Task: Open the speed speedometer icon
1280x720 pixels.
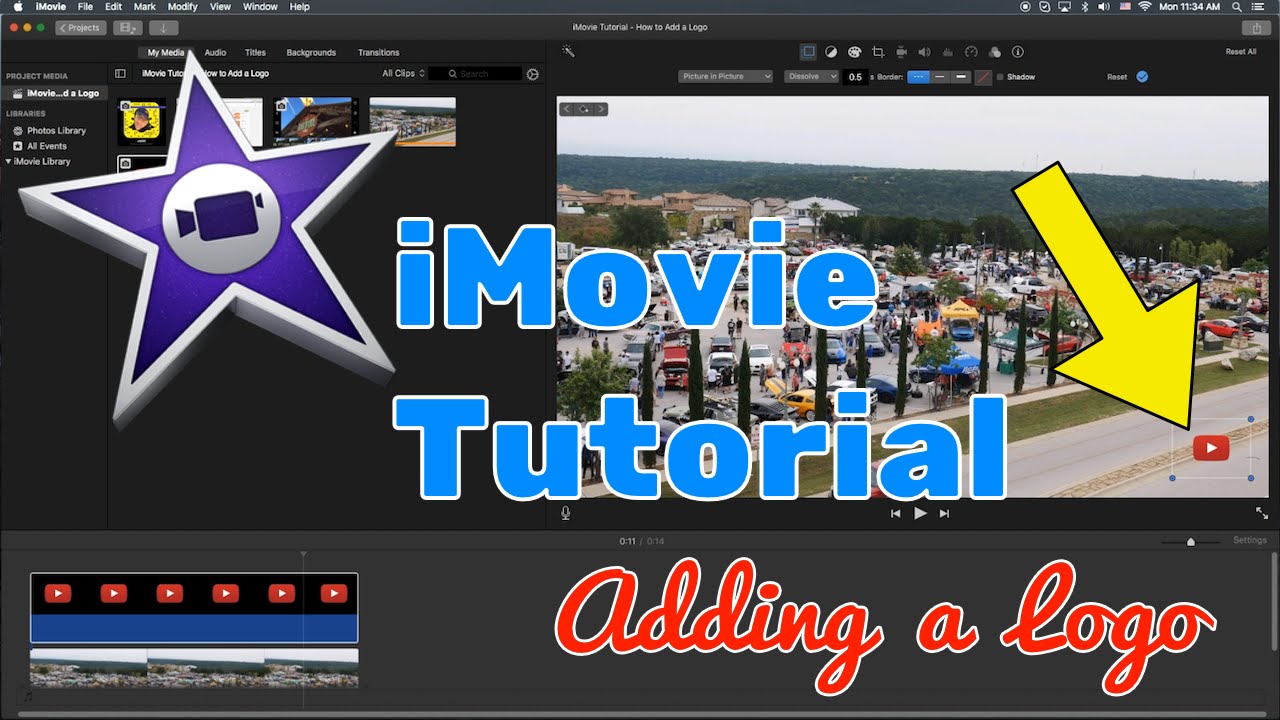Action: click(x=971, y=52)
